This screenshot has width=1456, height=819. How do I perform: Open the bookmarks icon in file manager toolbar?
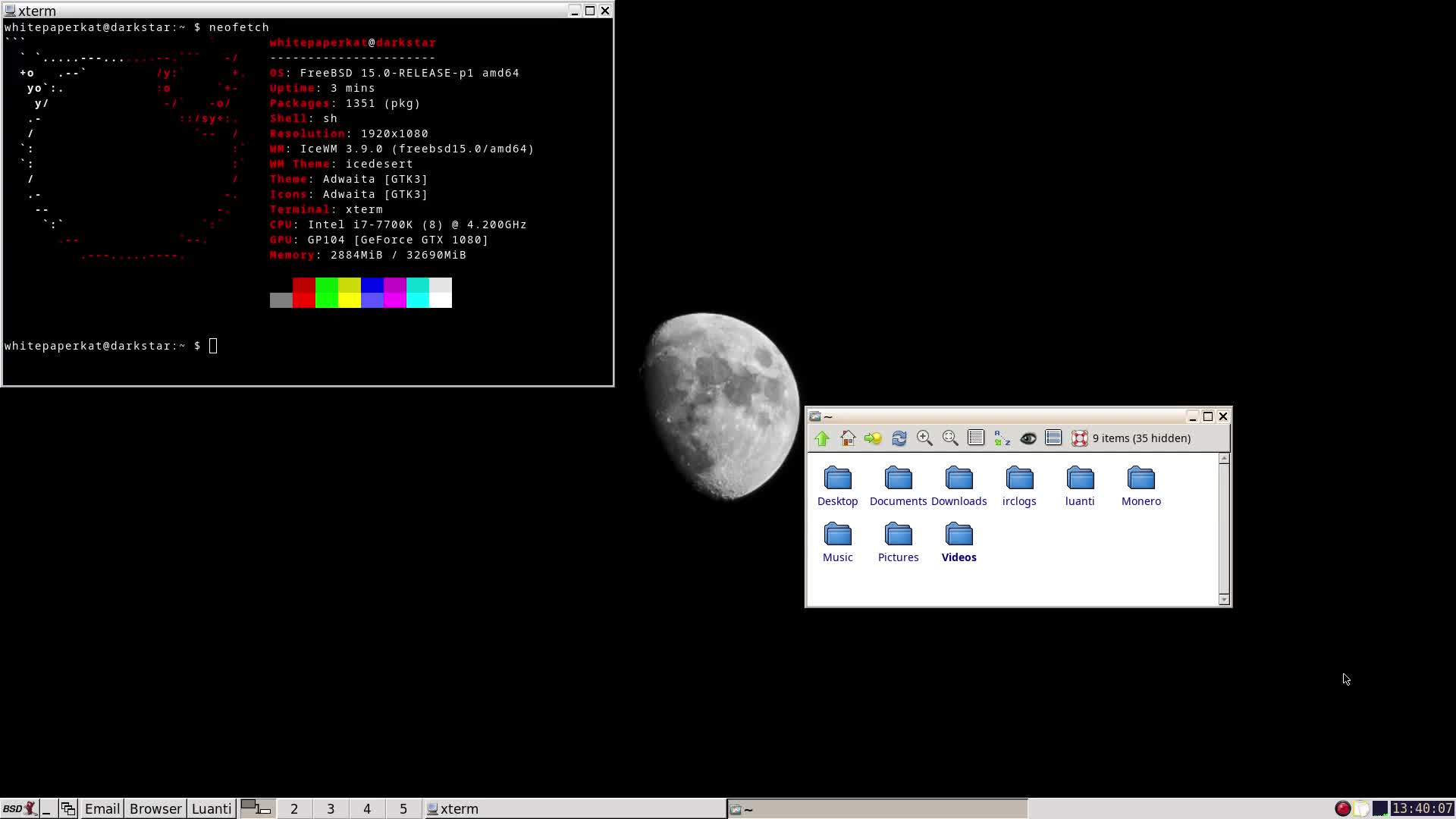tap(873, 438)
